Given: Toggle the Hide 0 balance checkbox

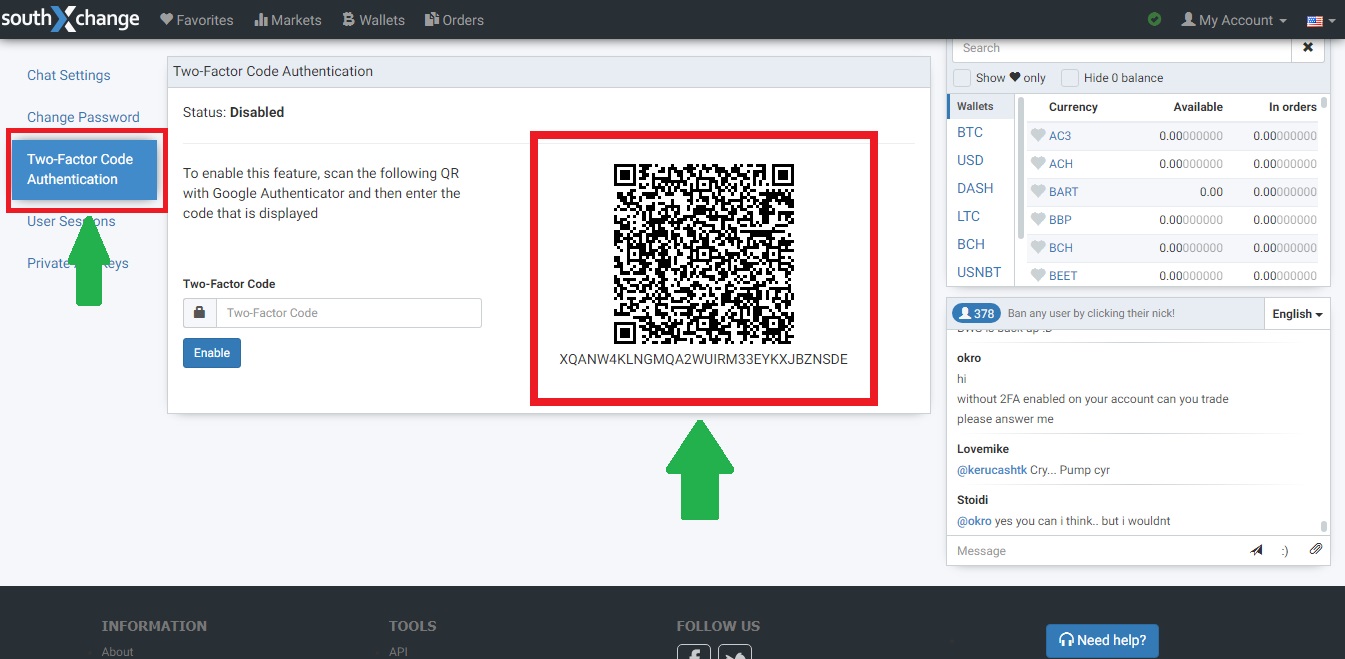Looking at the screenshot, I should tap(1070, 78).
